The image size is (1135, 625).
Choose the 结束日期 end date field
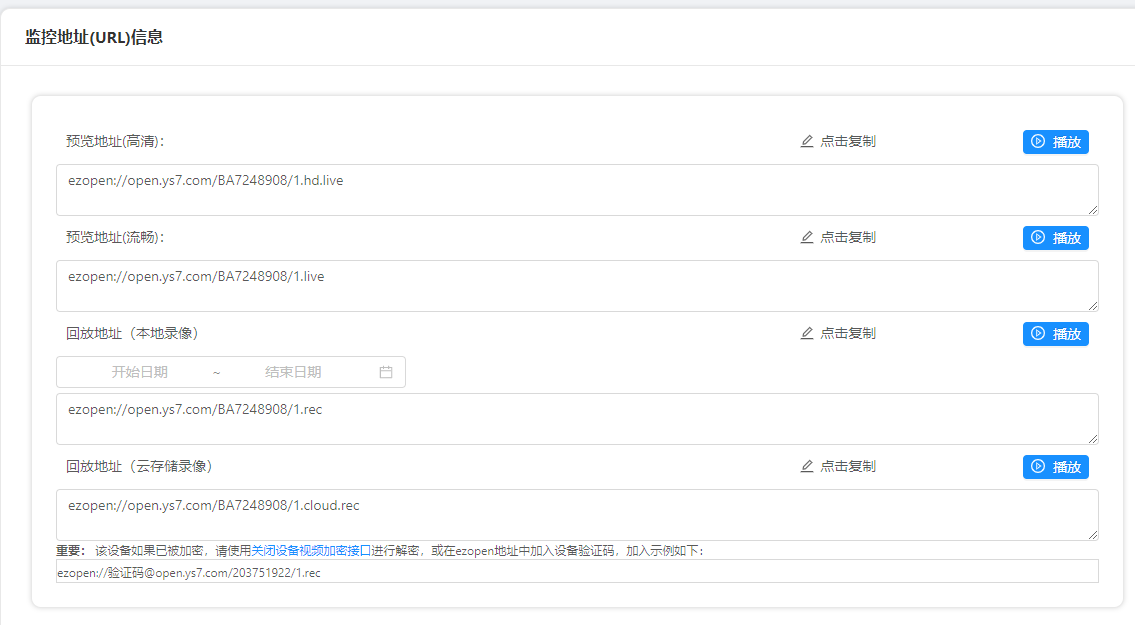(293, 372)
